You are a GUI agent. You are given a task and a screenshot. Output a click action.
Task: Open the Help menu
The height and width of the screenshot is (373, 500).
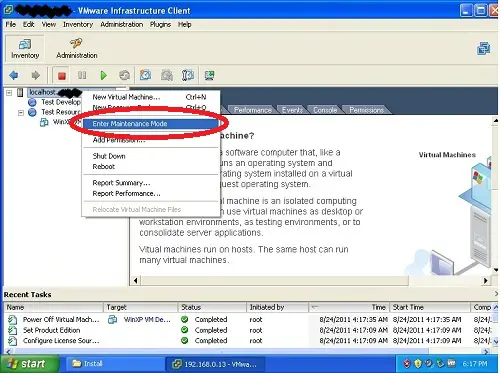184,24
